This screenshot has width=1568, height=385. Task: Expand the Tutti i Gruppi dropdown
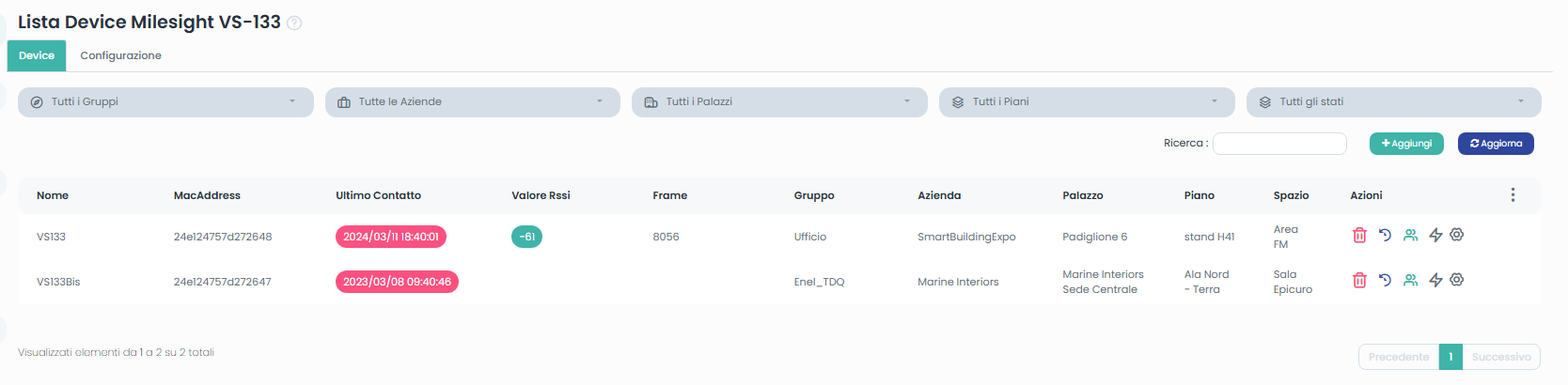click(x=165, y=101)
